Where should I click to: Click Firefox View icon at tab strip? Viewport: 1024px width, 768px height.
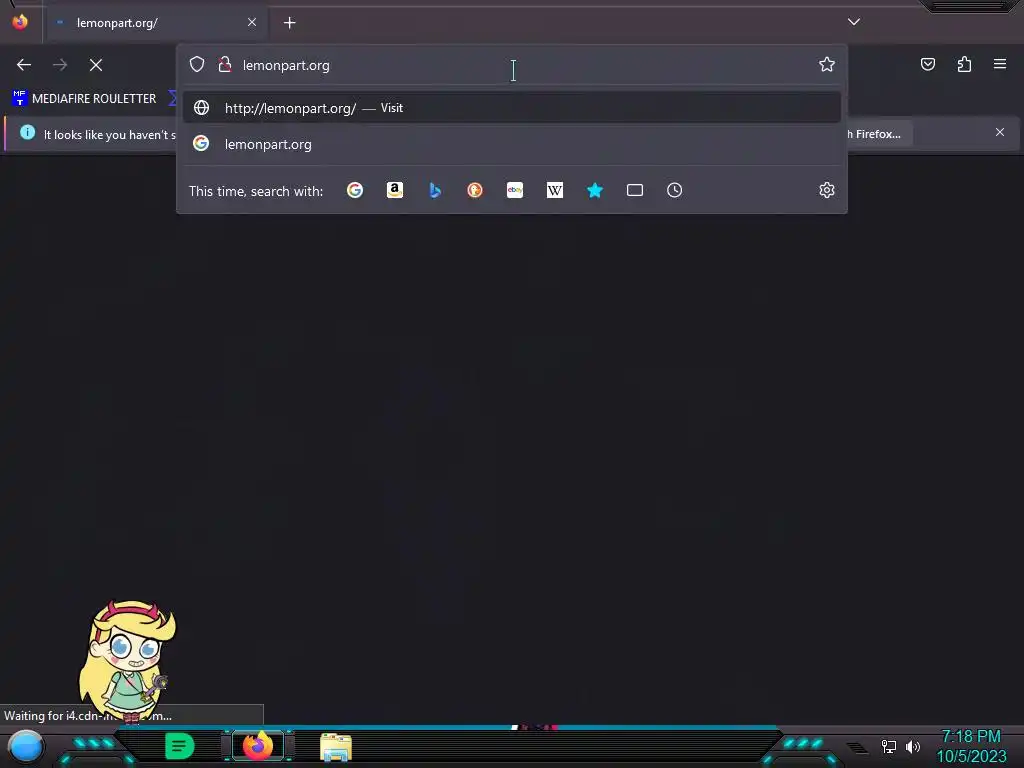click(x=20, y=22)
